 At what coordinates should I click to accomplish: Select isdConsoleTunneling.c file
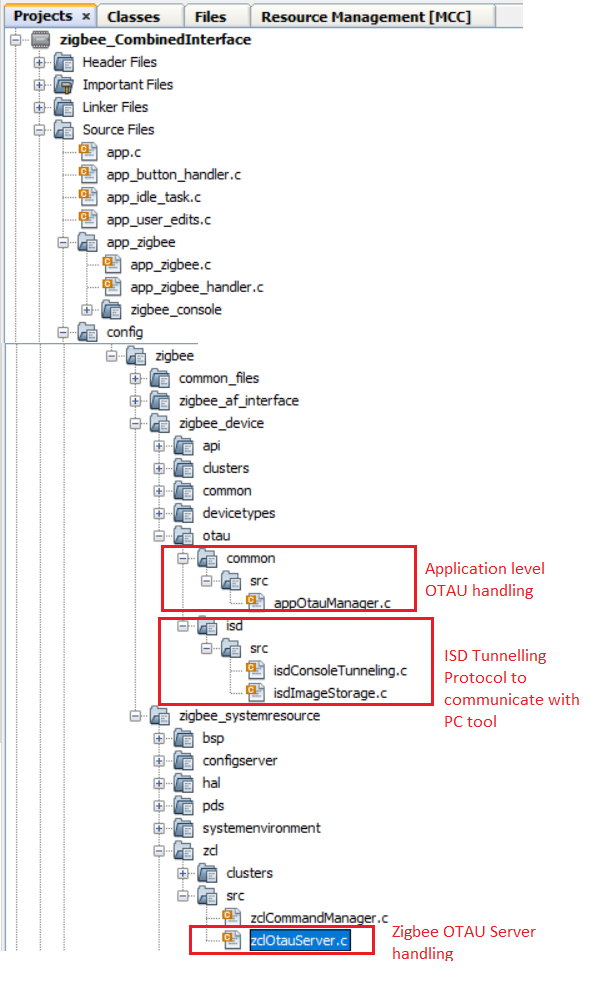(340, 670)
